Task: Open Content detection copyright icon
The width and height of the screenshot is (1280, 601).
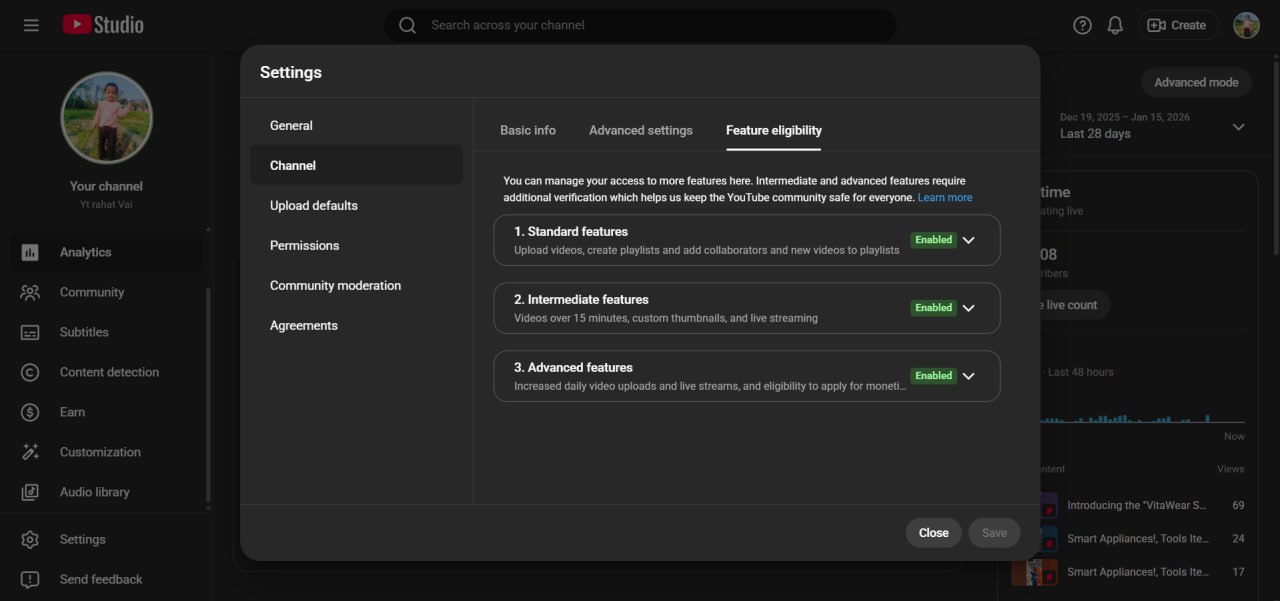Action: pyautogui.click(x=30, y=372)
